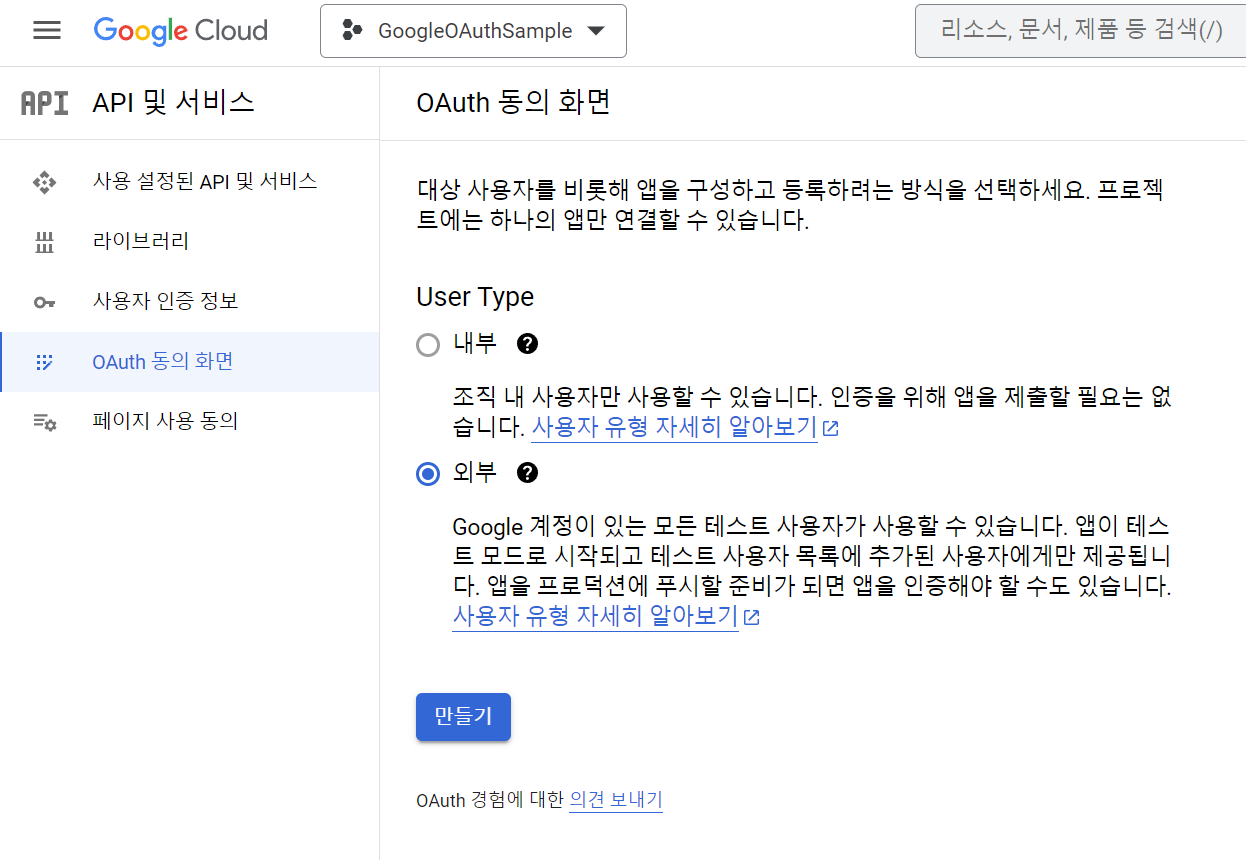Click the 만들기 button

[463, 717]
